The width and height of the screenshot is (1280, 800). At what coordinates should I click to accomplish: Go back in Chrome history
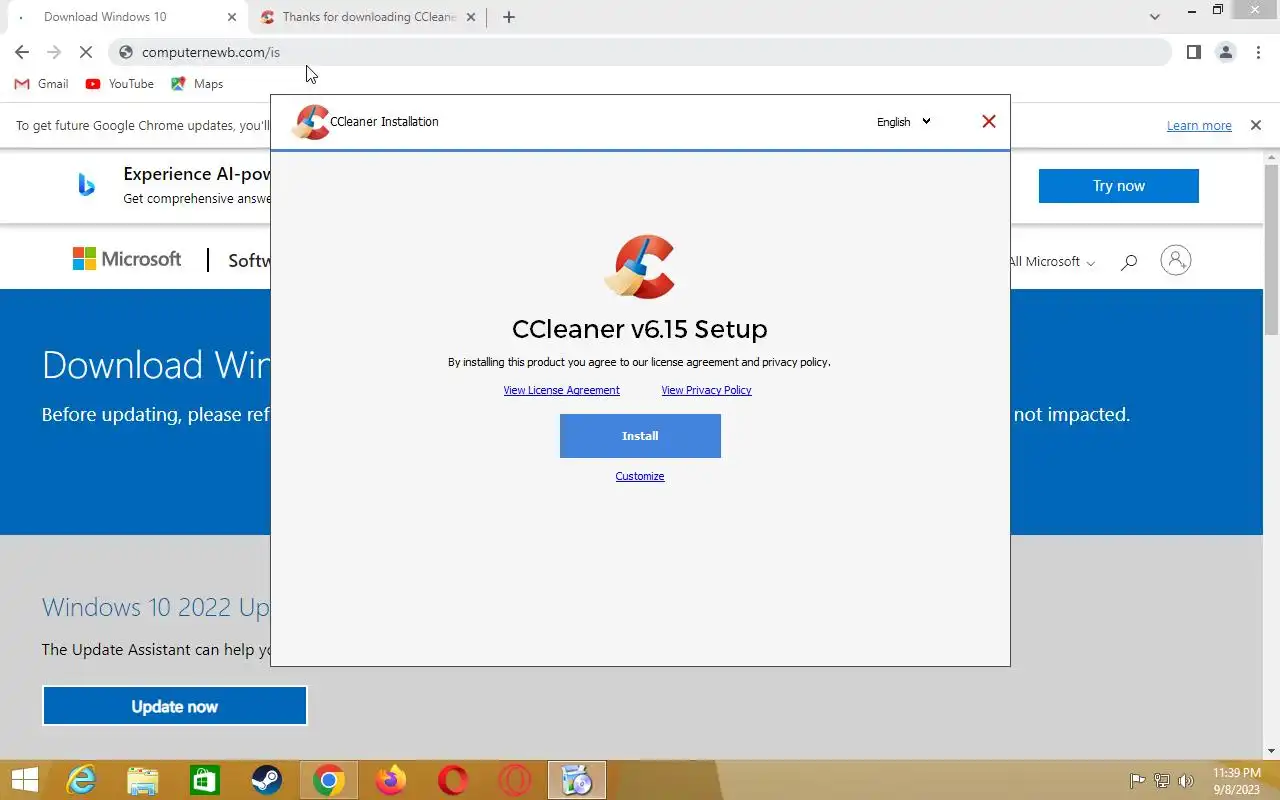pyautogui.click(x=22, y=52)
